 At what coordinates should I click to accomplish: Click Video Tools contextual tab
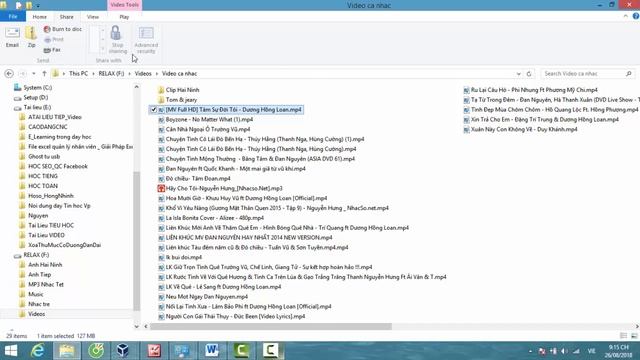(x=124, y=5)
